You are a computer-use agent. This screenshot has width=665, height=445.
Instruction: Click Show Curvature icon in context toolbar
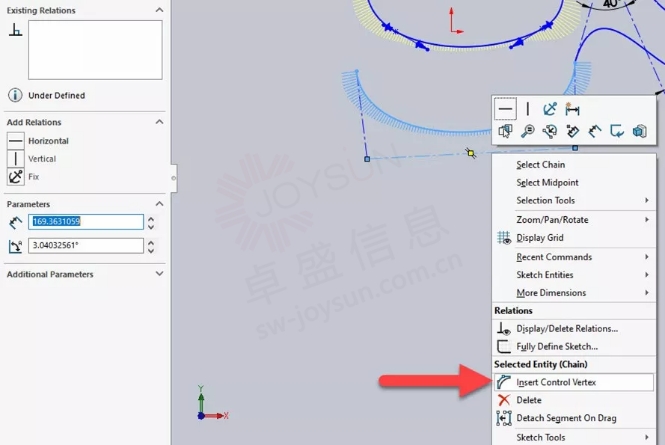572,131
